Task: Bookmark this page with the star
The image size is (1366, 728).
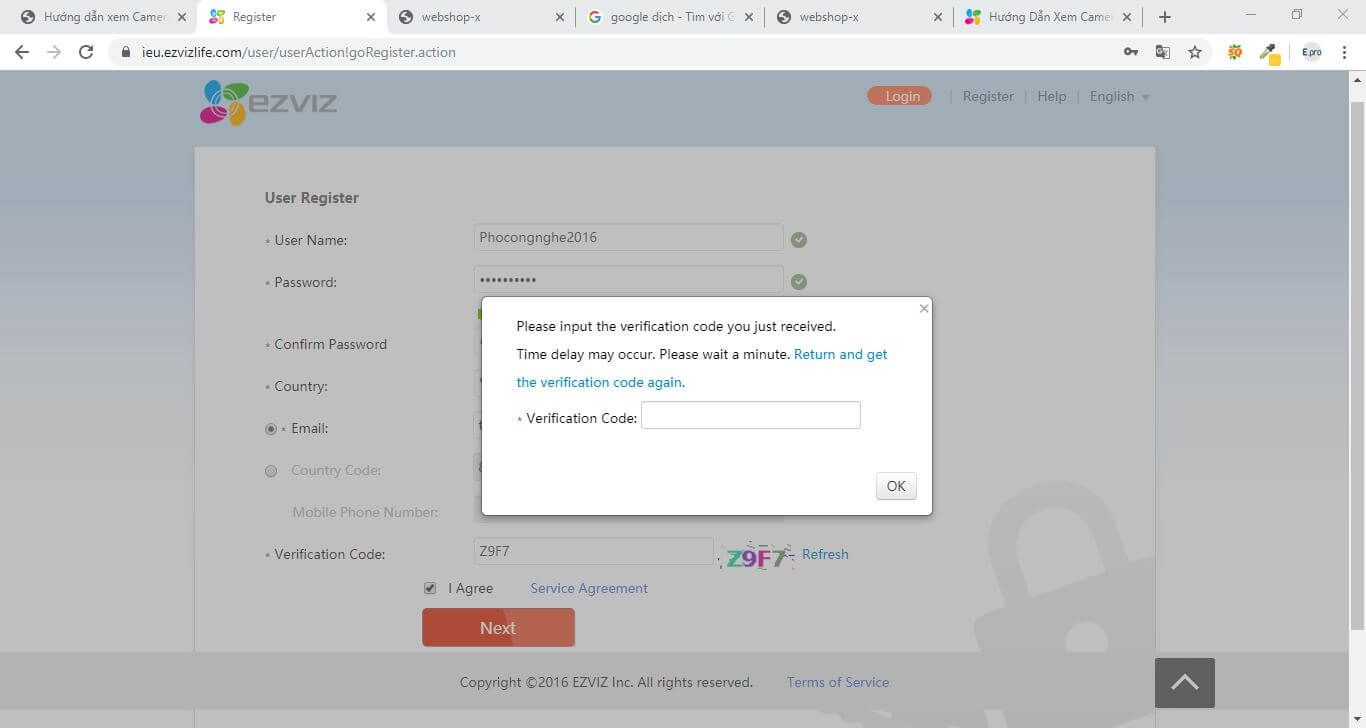Action: (1195, 52)
